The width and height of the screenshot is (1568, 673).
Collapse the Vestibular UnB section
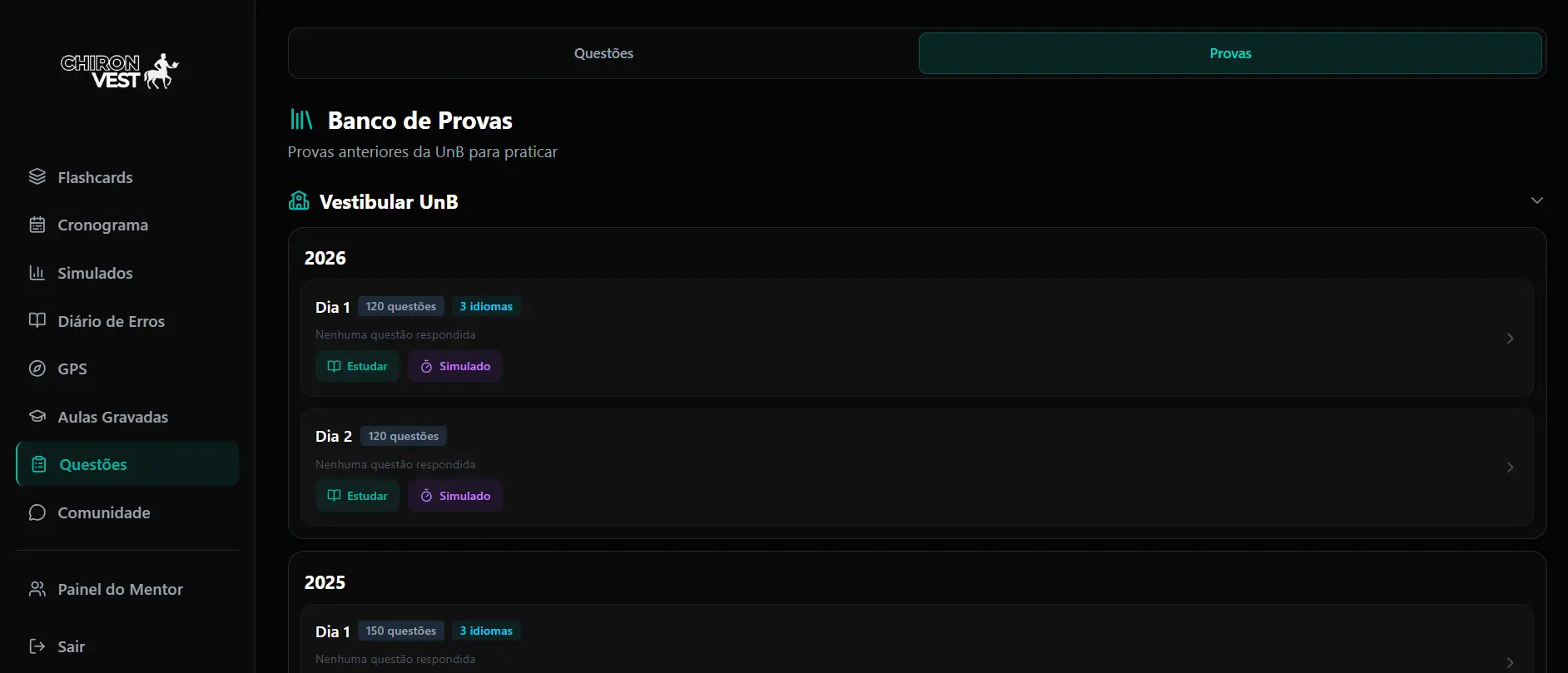[1536, 200]
